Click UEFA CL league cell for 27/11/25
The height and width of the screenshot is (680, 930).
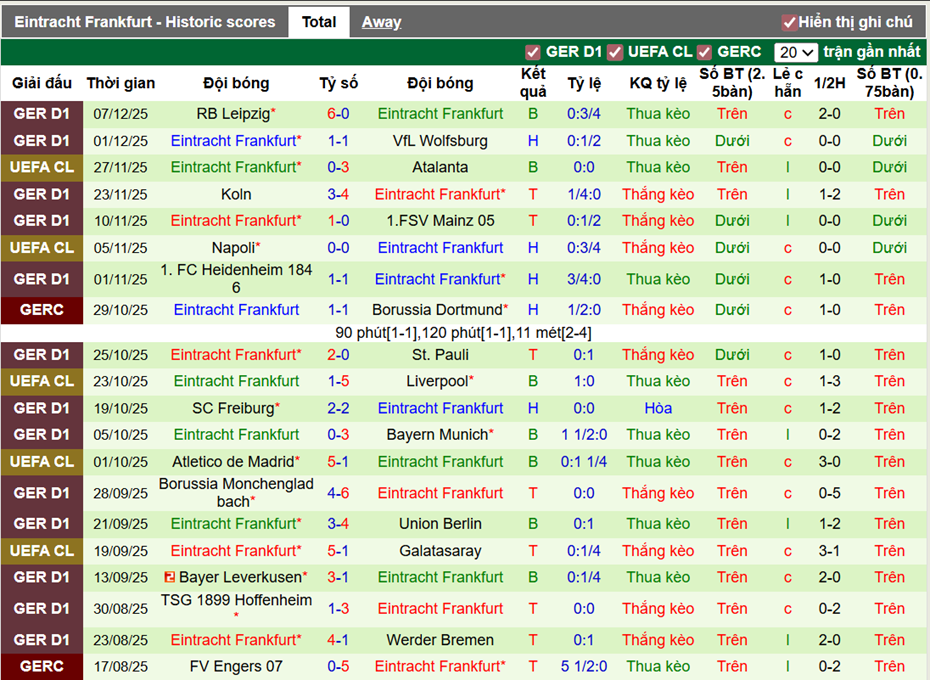(x=42, y=167)
